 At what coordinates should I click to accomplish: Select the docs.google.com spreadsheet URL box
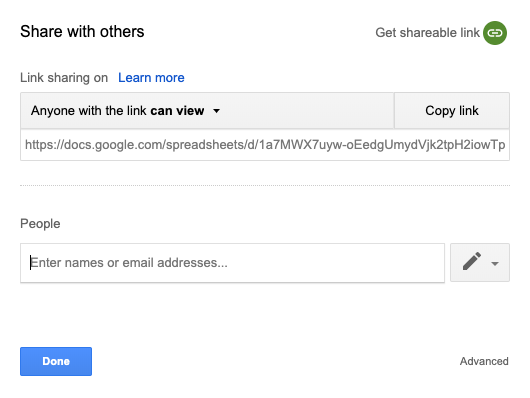[265, 145]
